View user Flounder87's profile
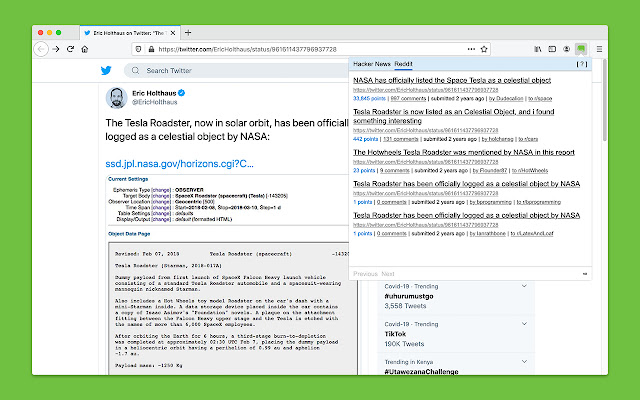The width and height of the screenshot is (640, 400). click(x=490, y=171)
